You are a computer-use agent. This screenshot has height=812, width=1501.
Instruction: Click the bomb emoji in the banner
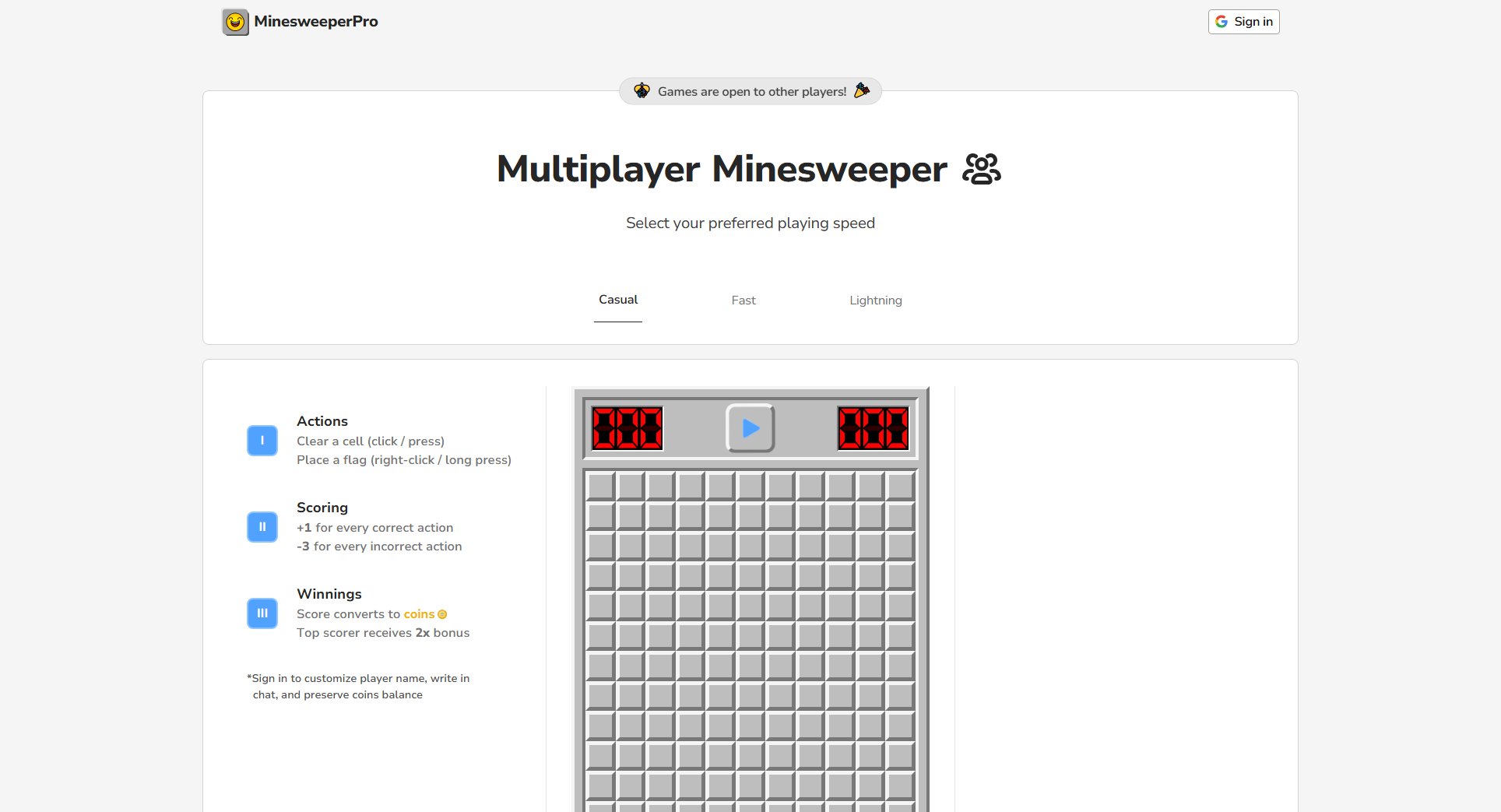point(642,91)
